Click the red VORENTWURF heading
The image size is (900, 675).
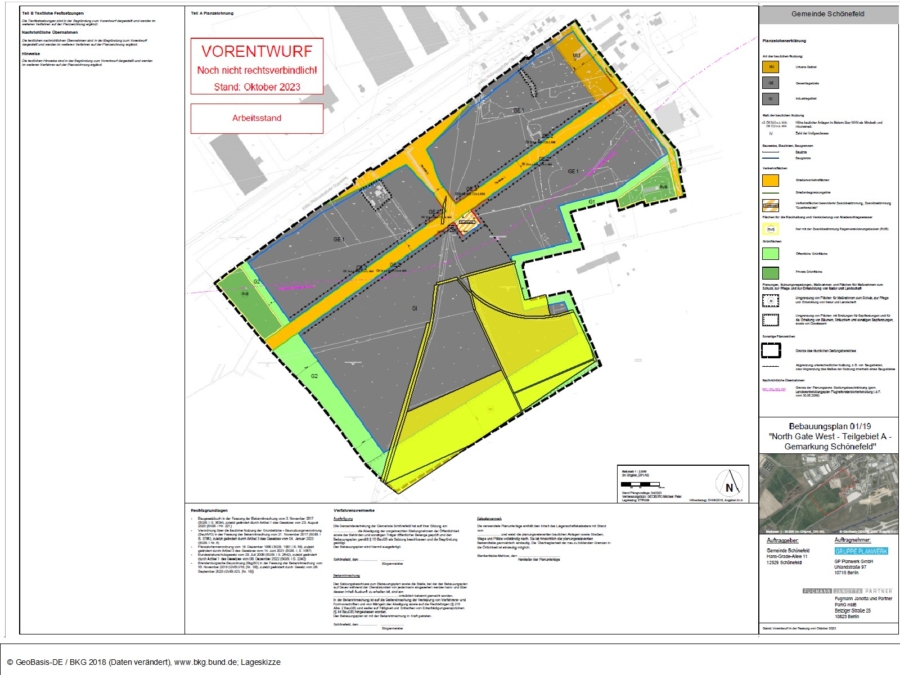click(x=257, y=51)
